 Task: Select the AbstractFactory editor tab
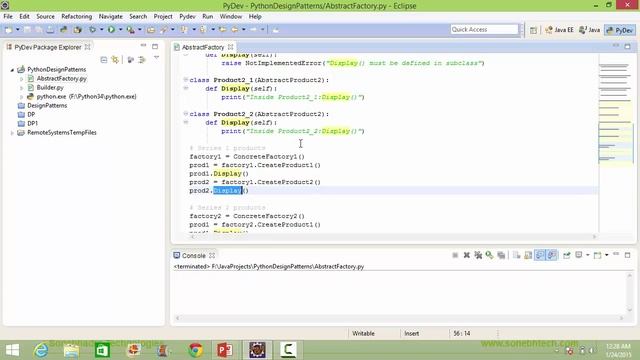tap(203, 47)
